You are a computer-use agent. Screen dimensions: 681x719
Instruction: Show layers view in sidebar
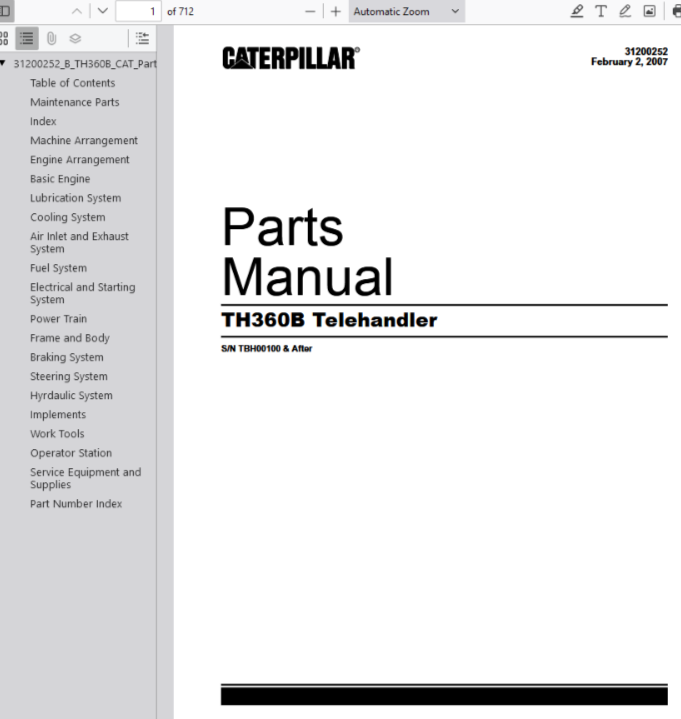75,38
